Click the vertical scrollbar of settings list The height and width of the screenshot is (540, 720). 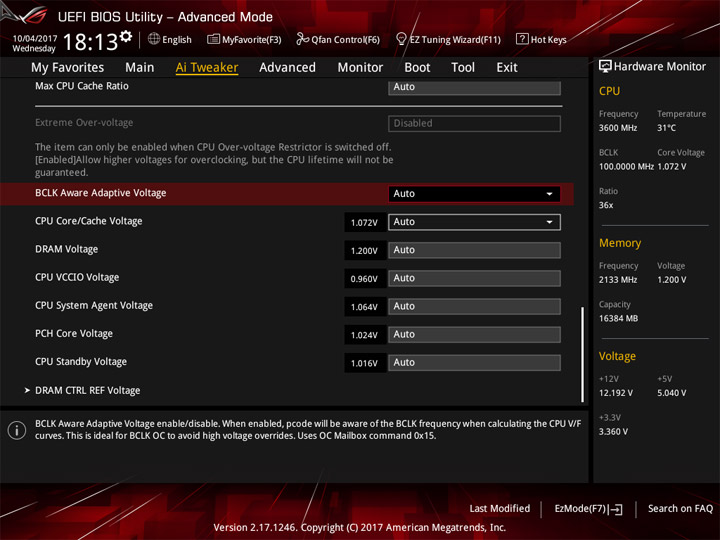[583, 354]
